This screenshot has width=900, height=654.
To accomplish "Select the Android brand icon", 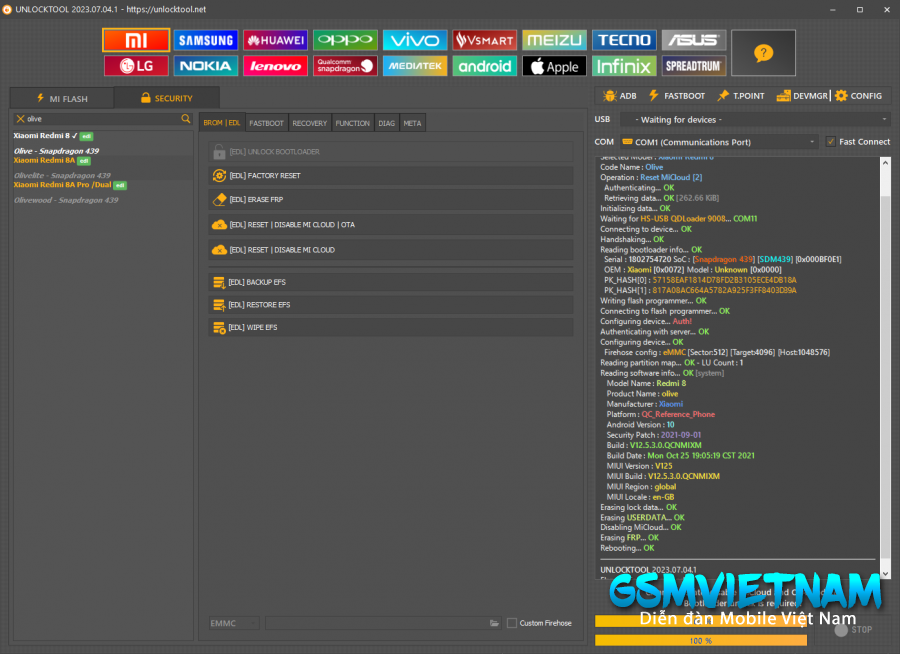I will point(484,66).
